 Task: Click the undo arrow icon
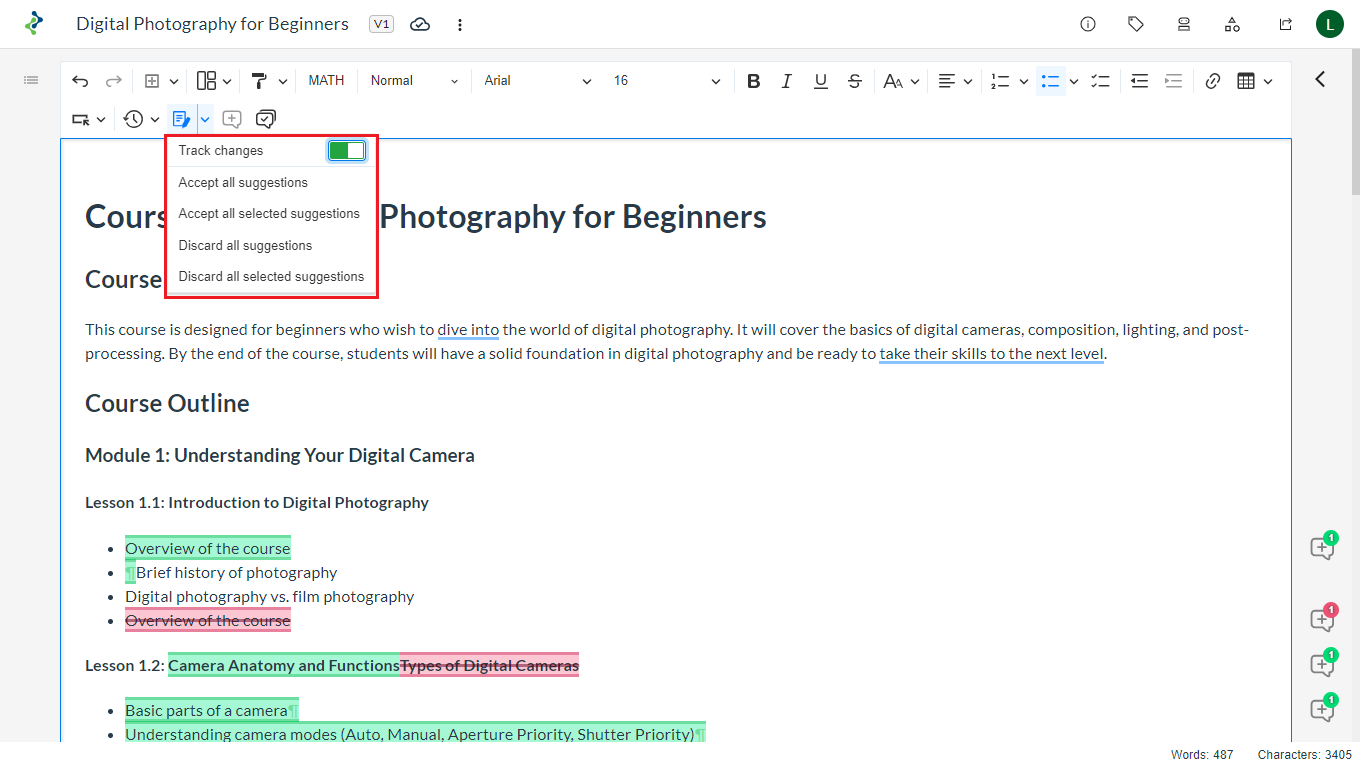pyautogui.click(x=81, y=81)
